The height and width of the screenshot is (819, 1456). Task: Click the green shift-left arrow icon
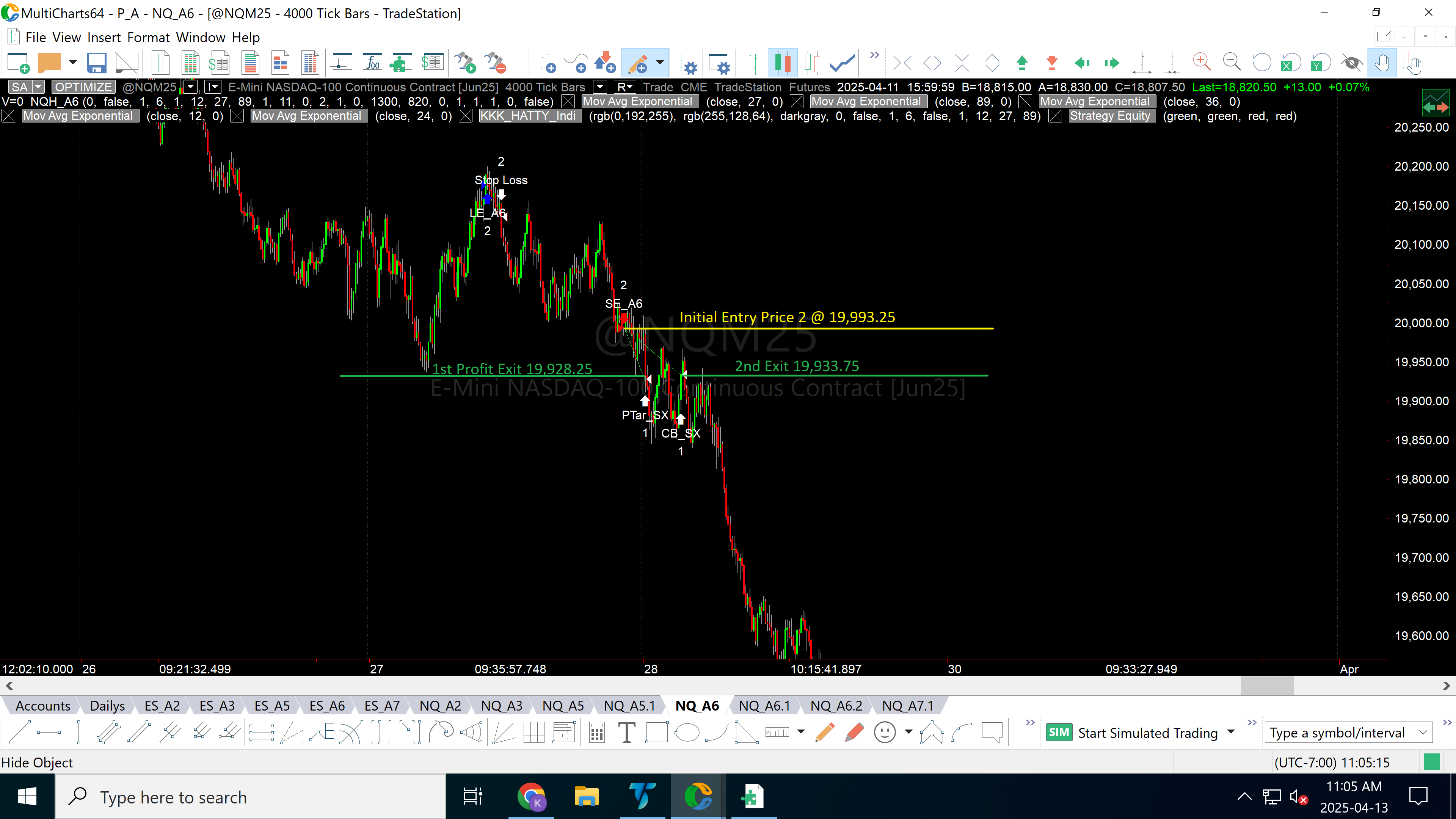(1082, 63)
